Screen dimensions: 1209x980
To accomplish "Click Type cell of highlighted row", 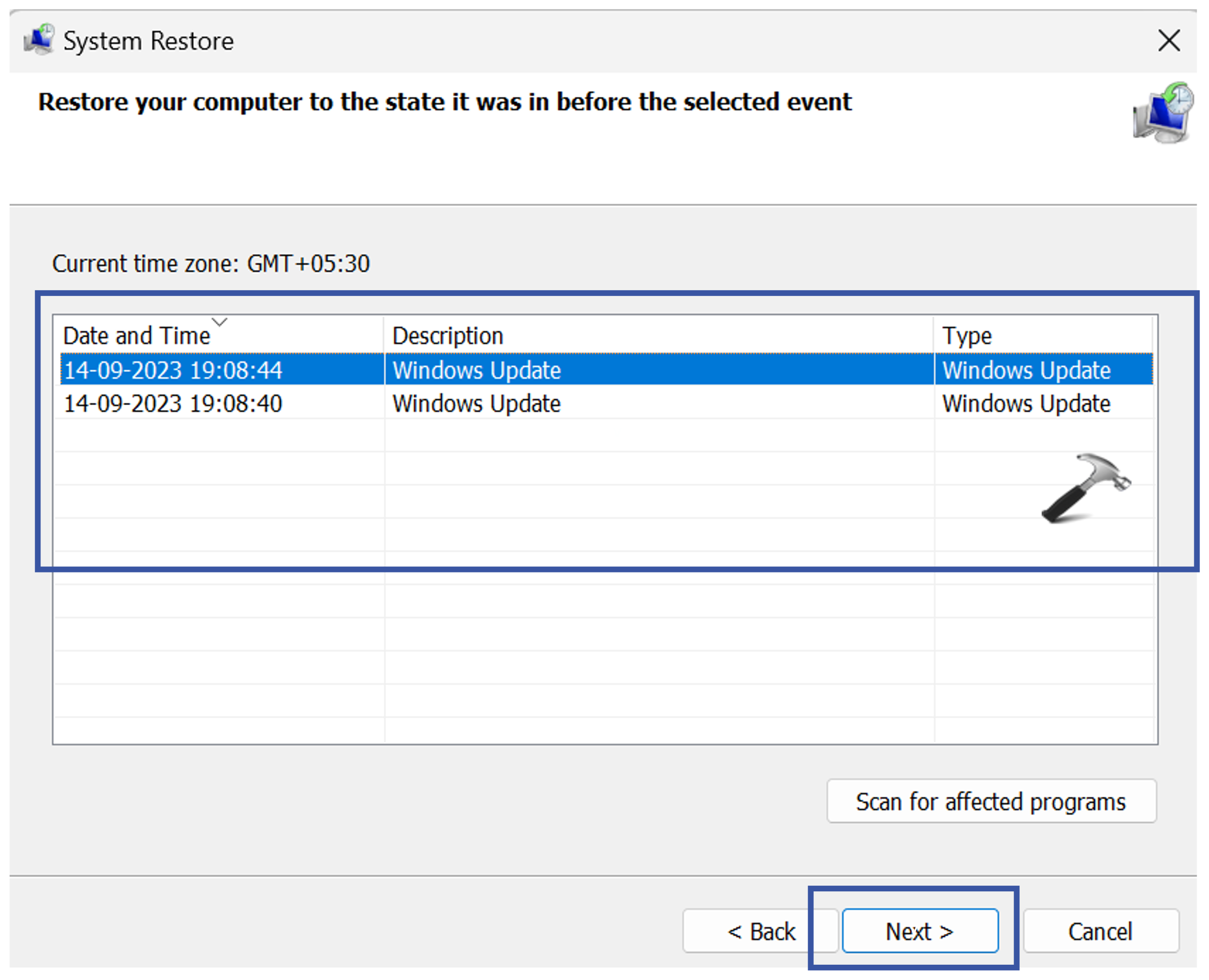I will [1025, 370].
